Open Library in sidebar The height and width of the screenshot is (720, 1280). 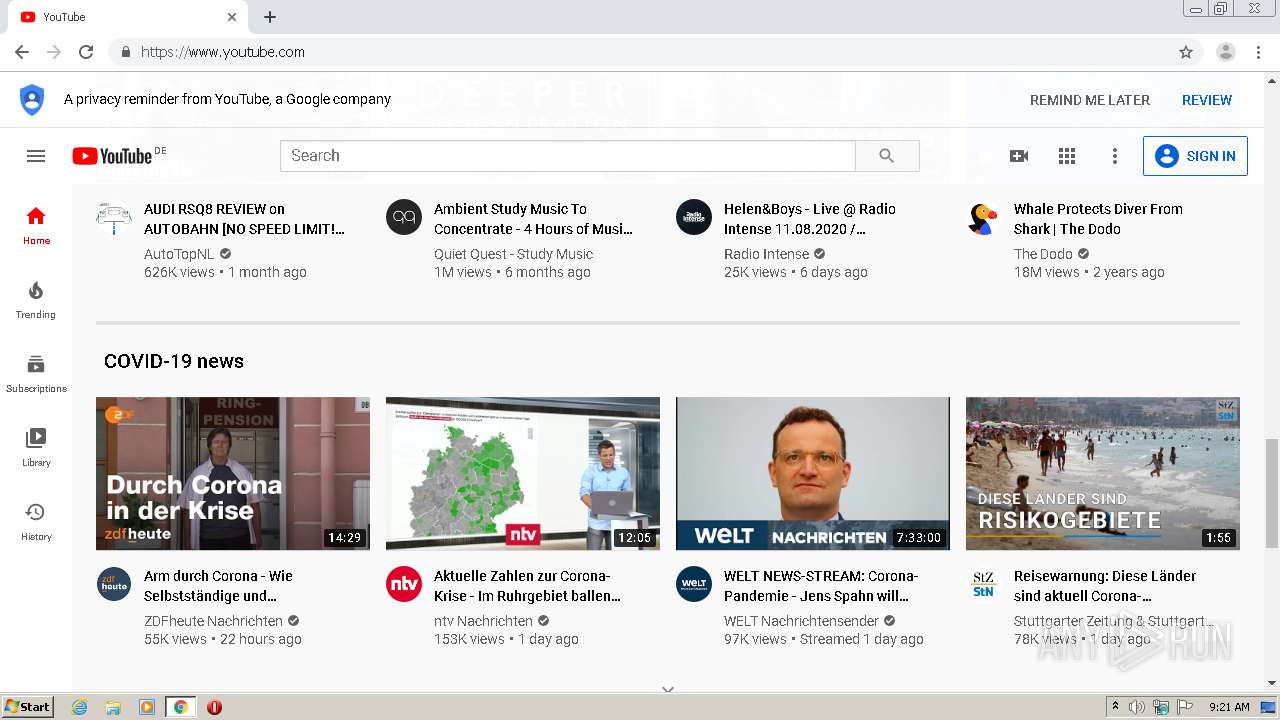pyautogui.click(x=36, y=448)
